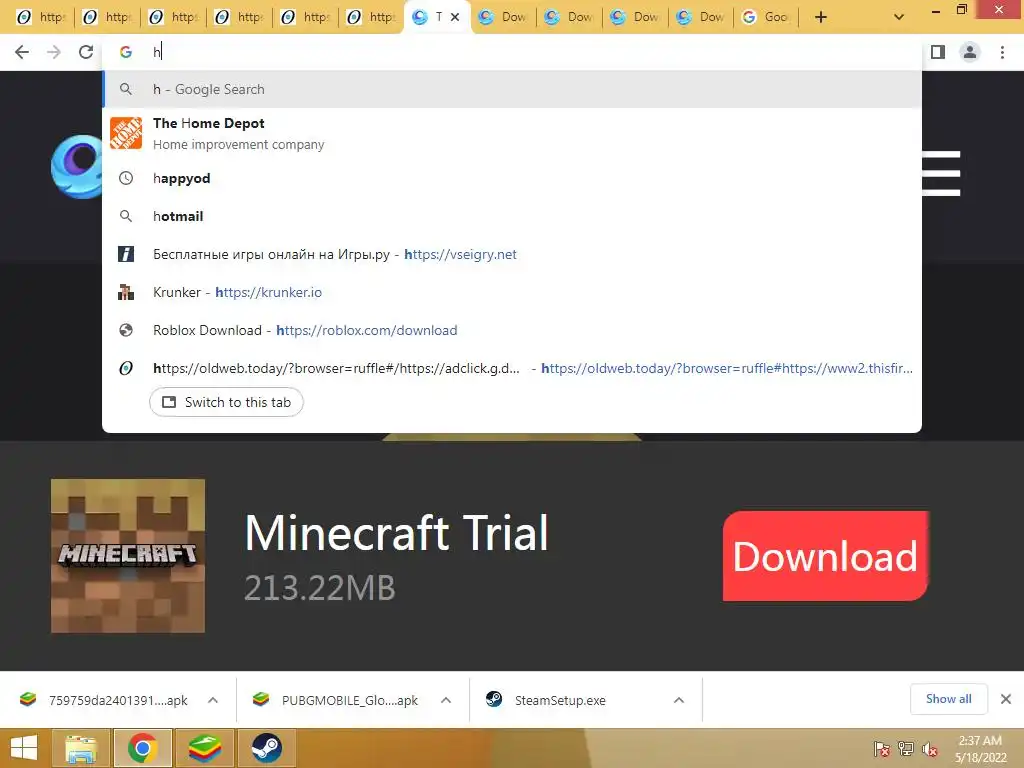Select the oldweb.today suggestion
This screenshot has width=1024, height=768.
[x=512, y=368]
